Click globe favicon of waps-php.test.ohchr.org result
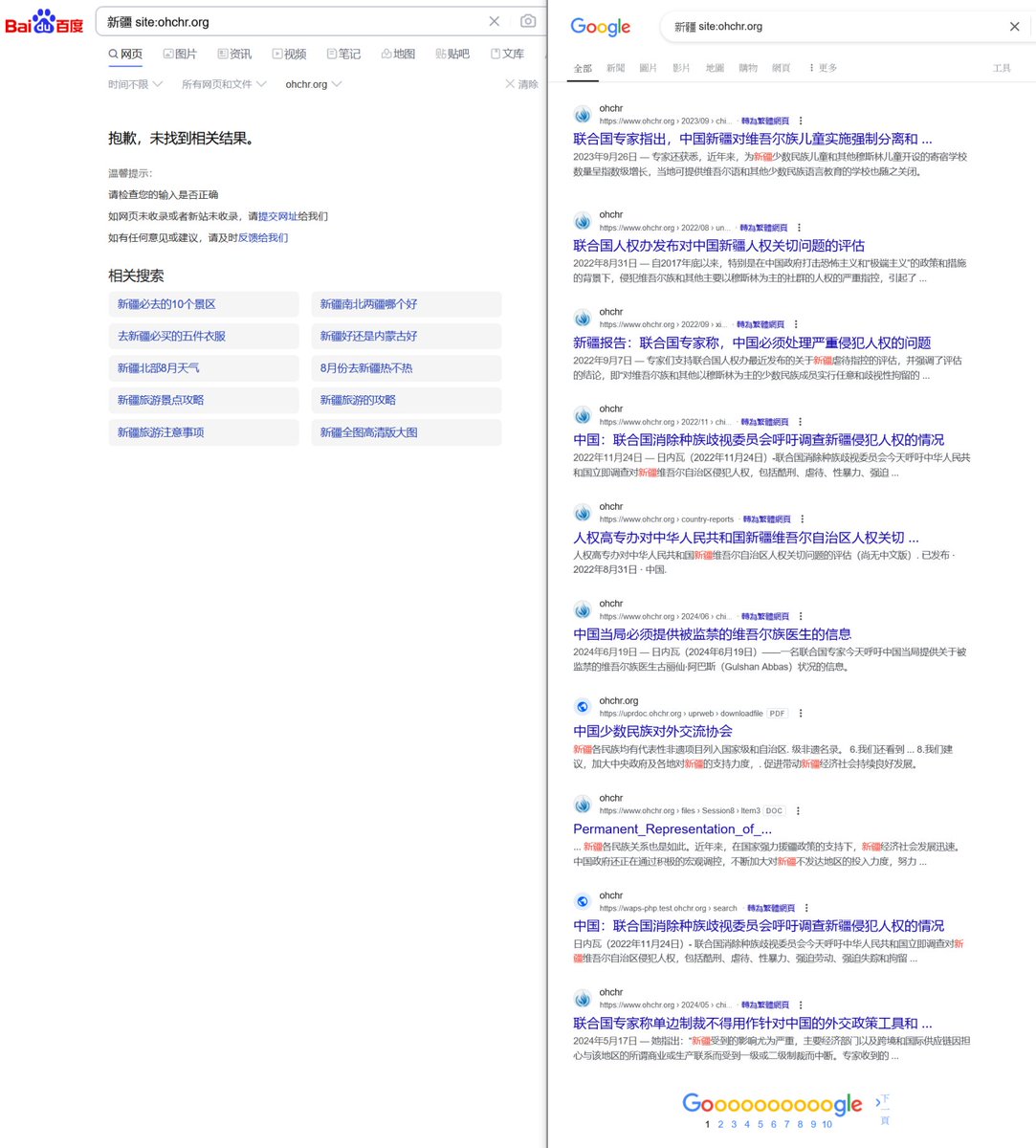The width and height of the screenshot is (1036, 1148). (582, 901)
